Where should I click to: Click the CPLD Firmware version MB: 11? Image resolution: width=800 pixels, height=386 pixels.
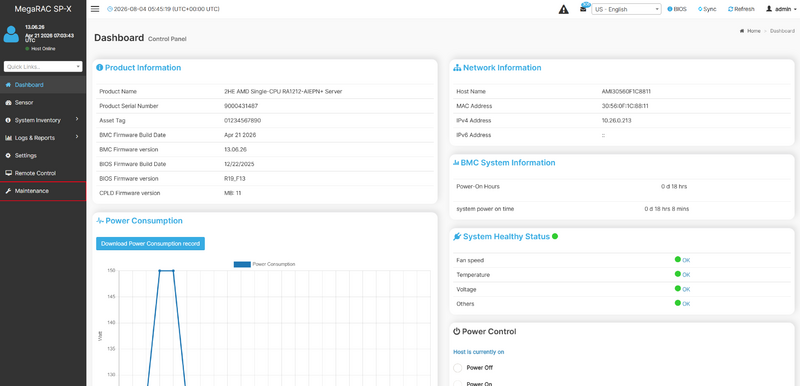[x=233, y=193]
